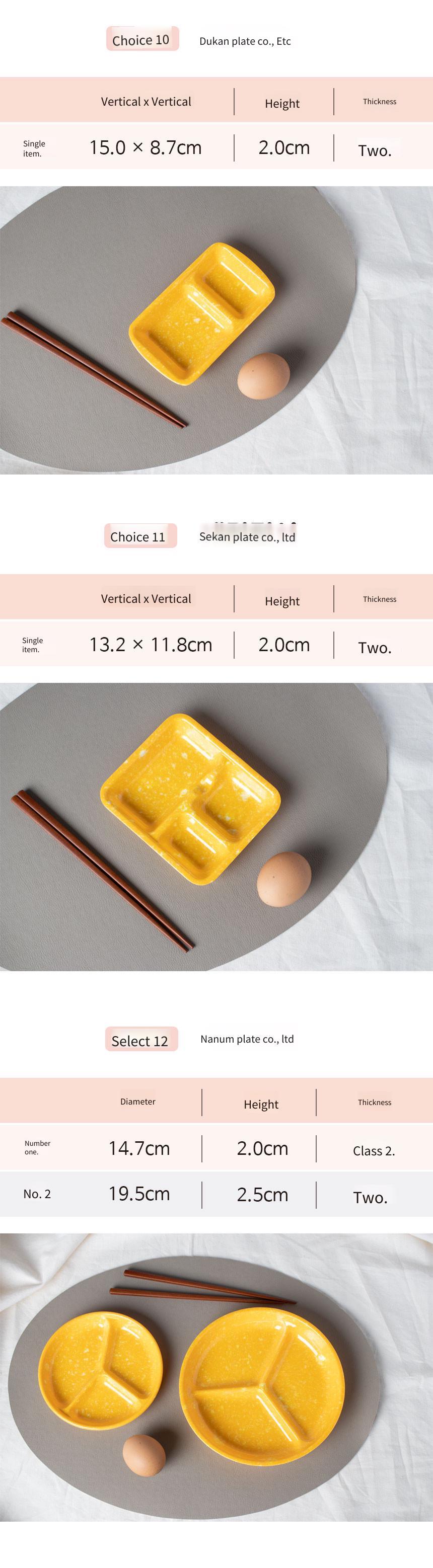The width and height of the screenshot is (433, 1568).
Task: Click the Class 2. thickness value
Action: (x=374, y=1150)
